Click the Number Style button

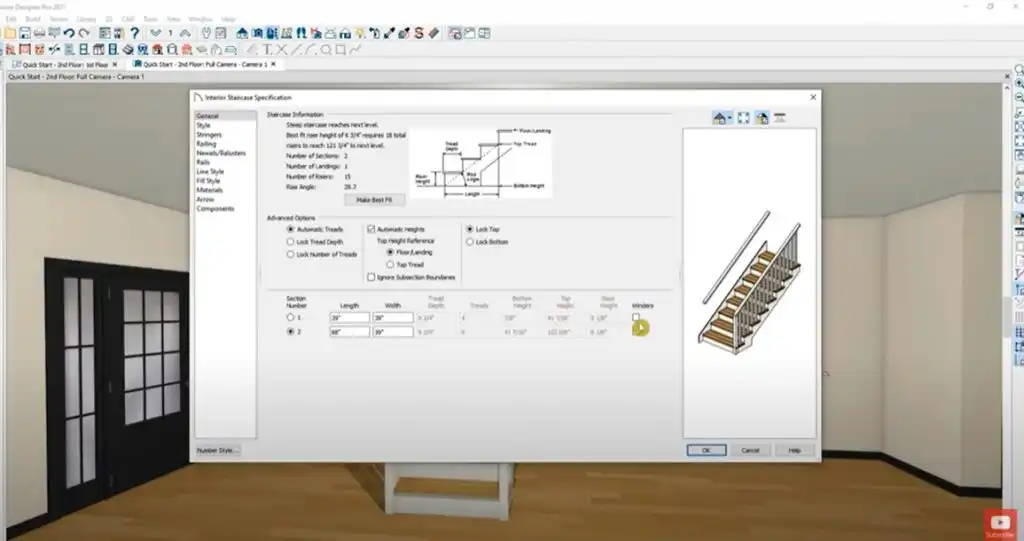[218, 450]
